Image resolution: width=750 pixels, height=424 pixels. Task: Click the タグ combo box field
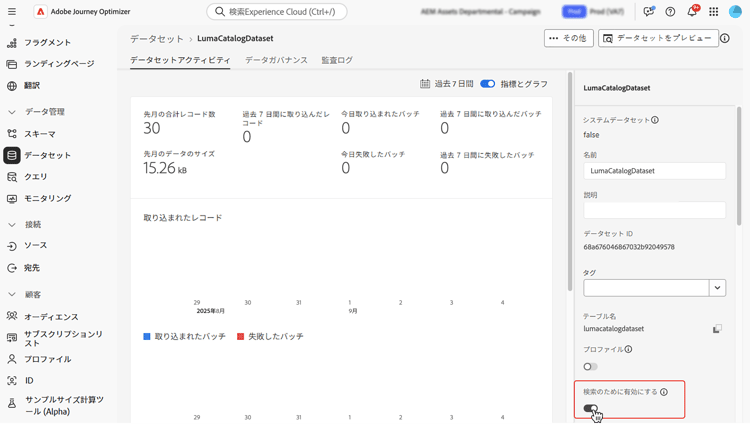coord(646,288)
